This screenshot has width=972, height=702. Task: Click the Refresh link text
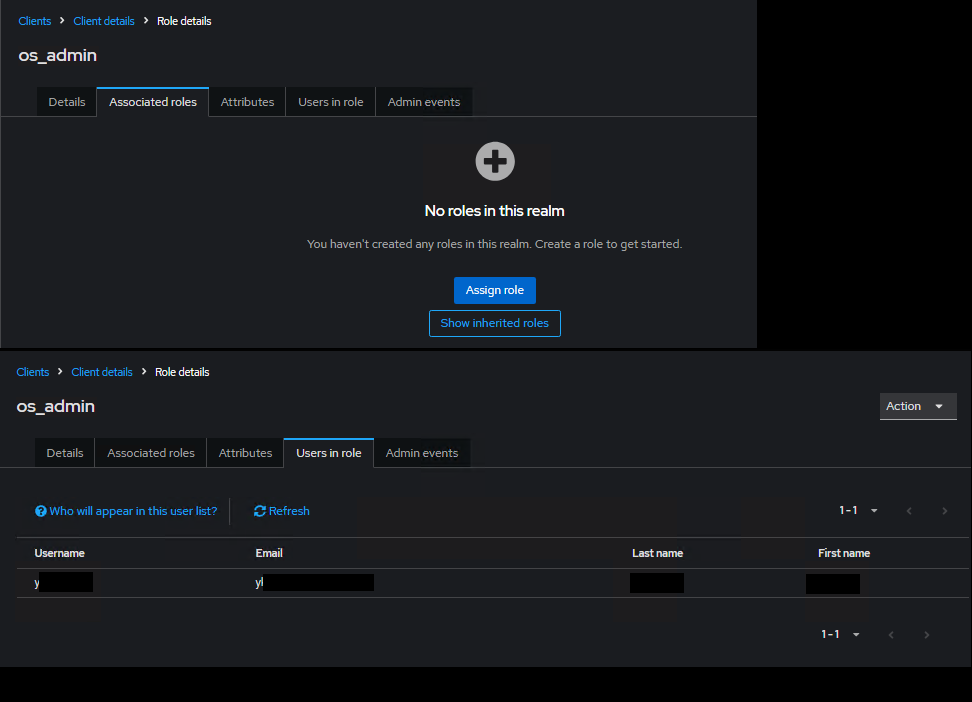pos(289,511)
